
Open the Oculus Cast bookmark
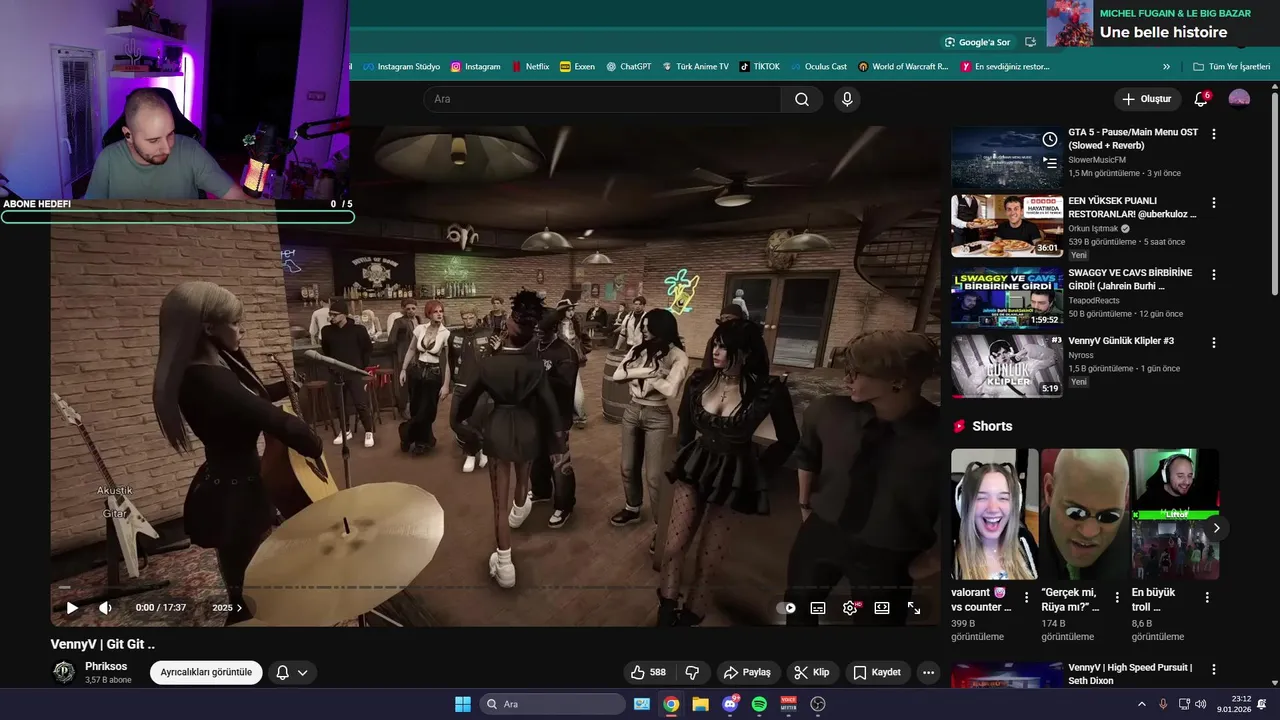tap(818, 67)
